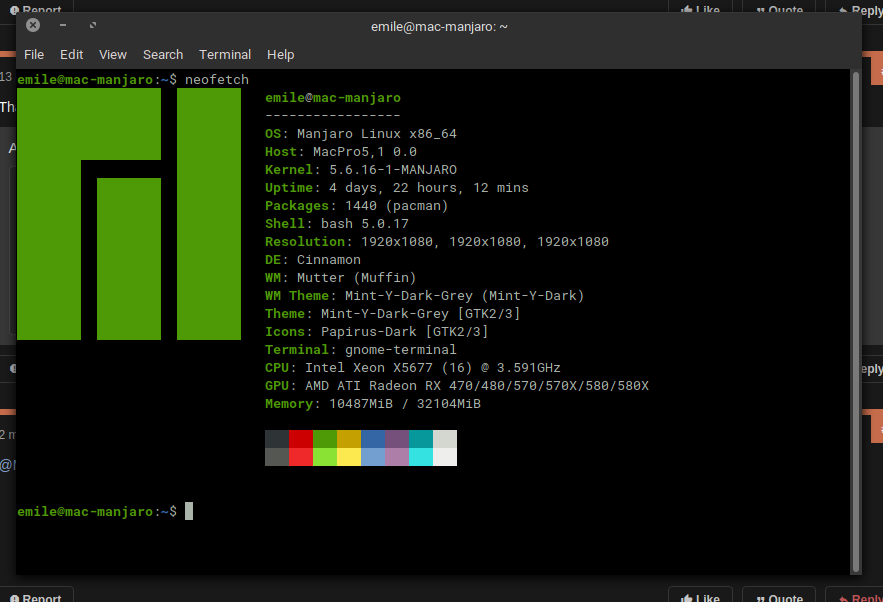This screenshot has width=883, height=602.
Task: Click the bright cyan color block, bottom row
Action: pos(421,457)
